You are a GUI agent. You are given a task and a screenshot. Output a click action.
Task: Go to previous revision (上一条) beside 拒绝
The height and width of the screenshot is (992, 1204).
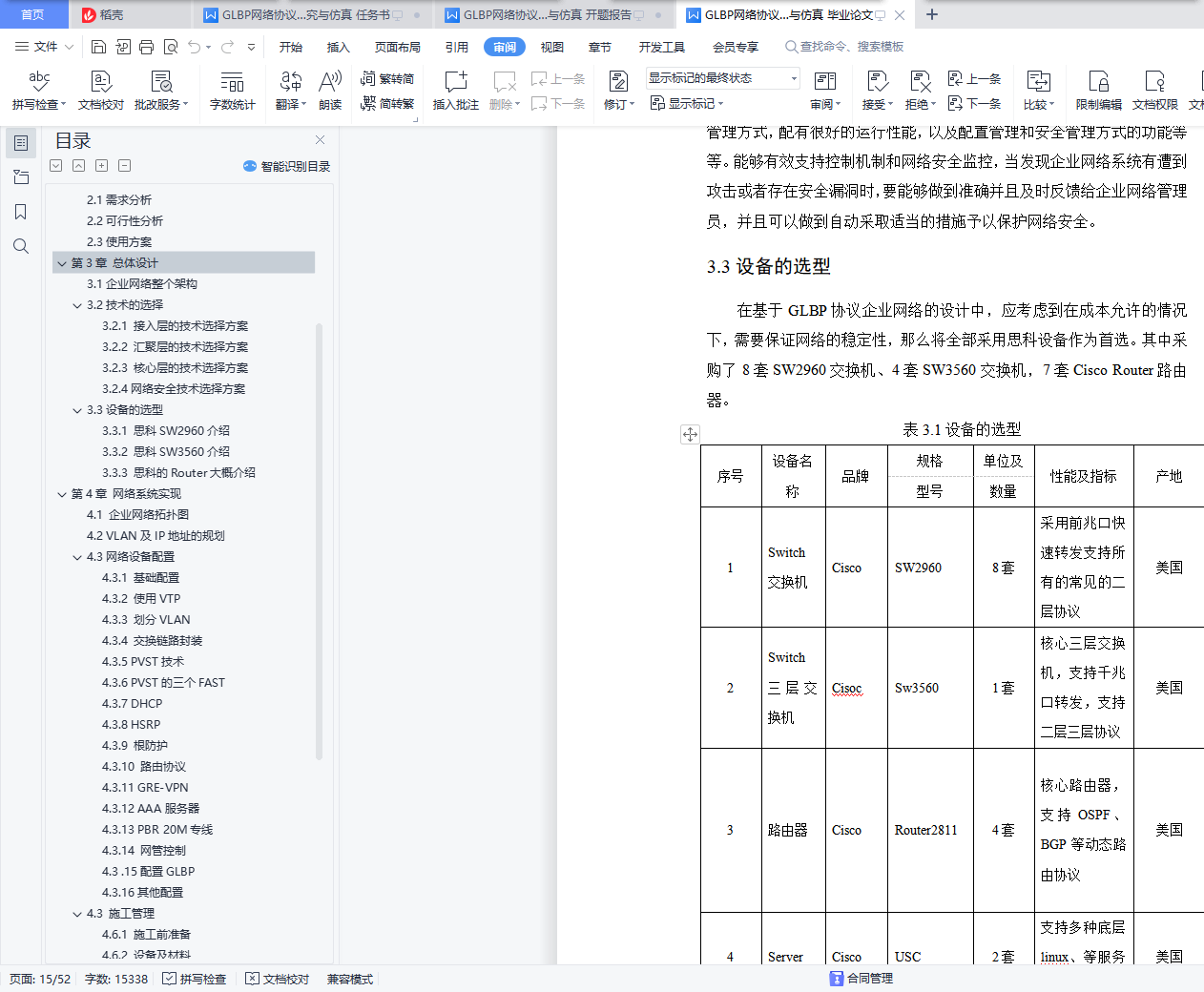(x=974, y=78)
